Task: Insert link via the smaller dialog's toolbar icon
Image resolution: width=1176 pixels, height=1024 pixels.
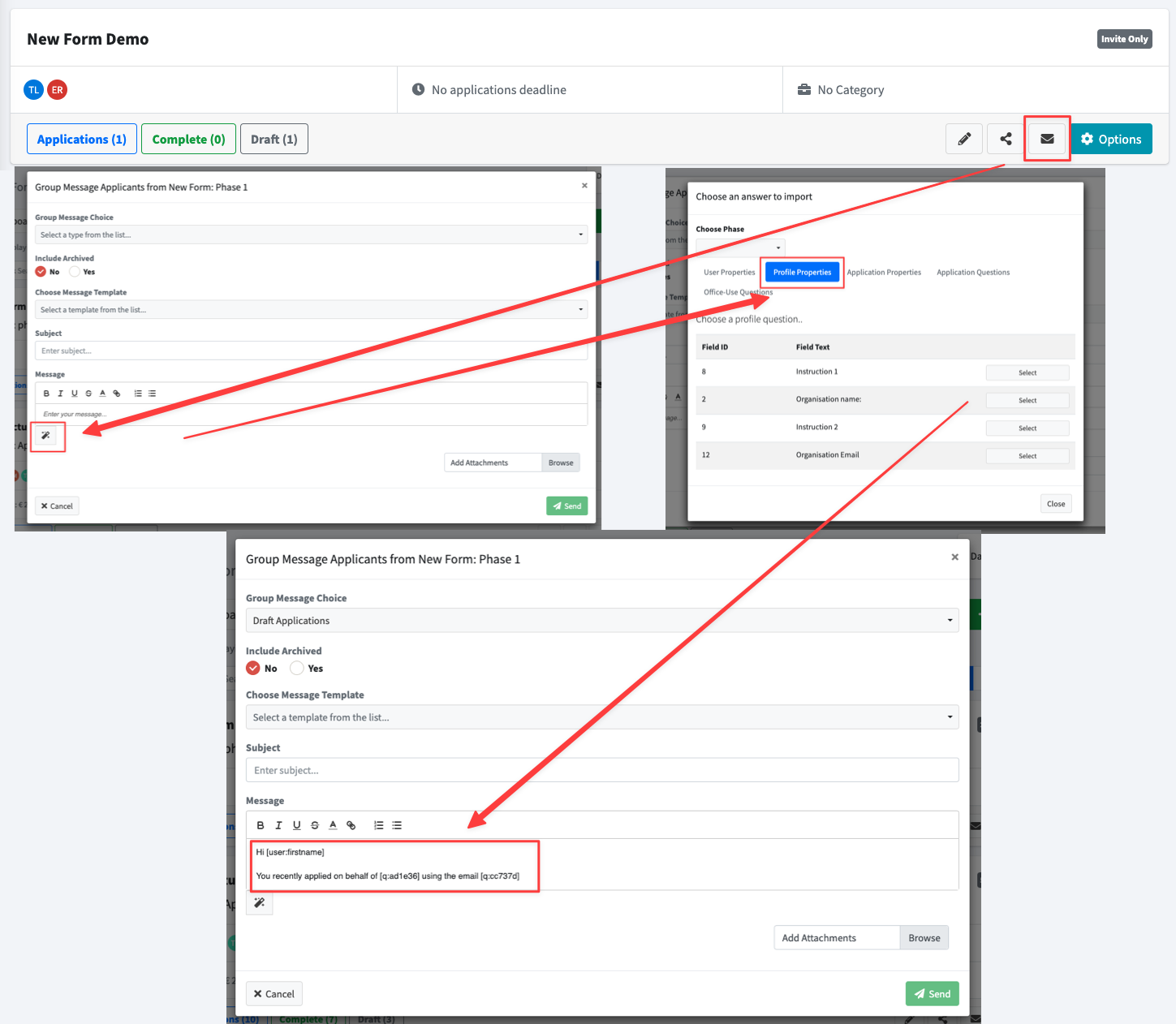Action: coord(117,394)
